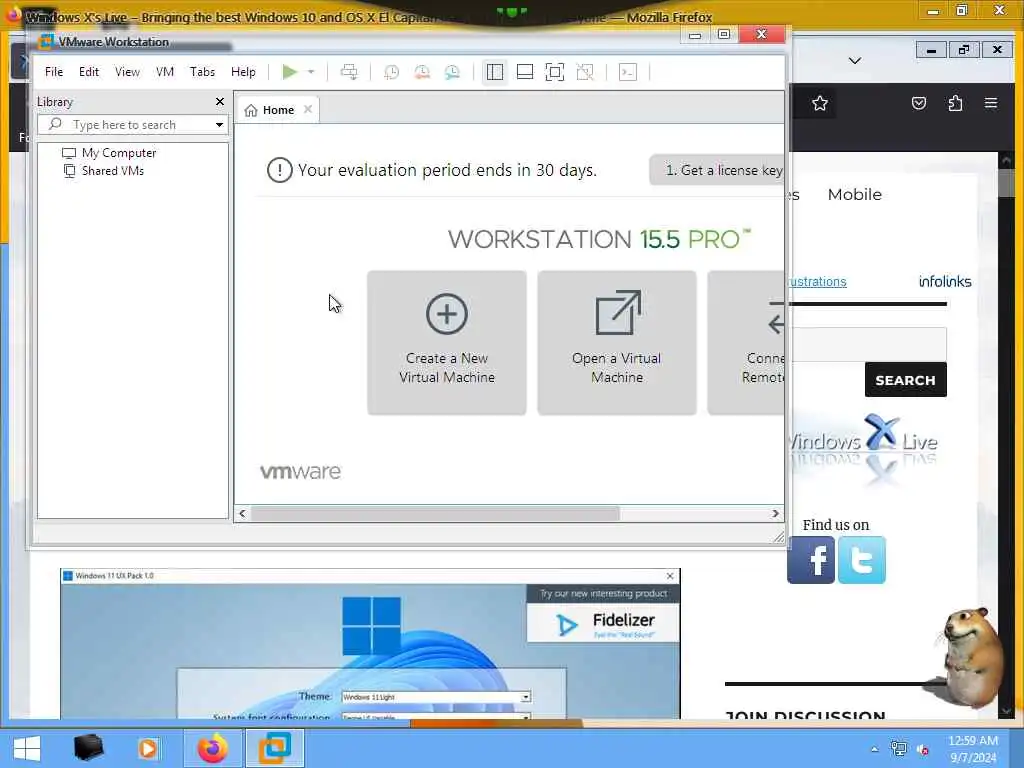Open the Firefox extensions puzzle icon
Screen dimensions: 1024x768
pyautogui.click(x=955, y=103)
